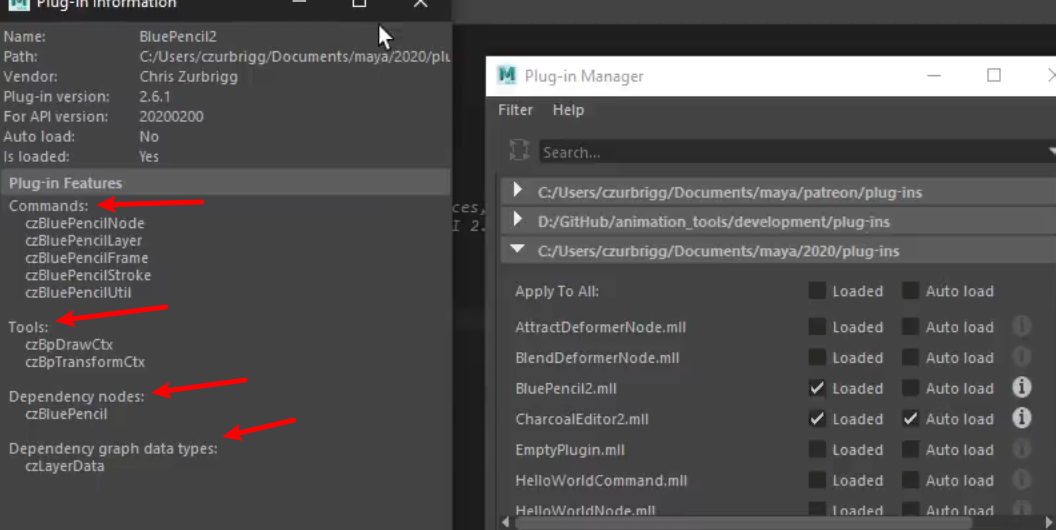Enable Auto load for BlendDeformerNode.mll
The height and width of the screenshot is (530, 1056).
point(910,358)
